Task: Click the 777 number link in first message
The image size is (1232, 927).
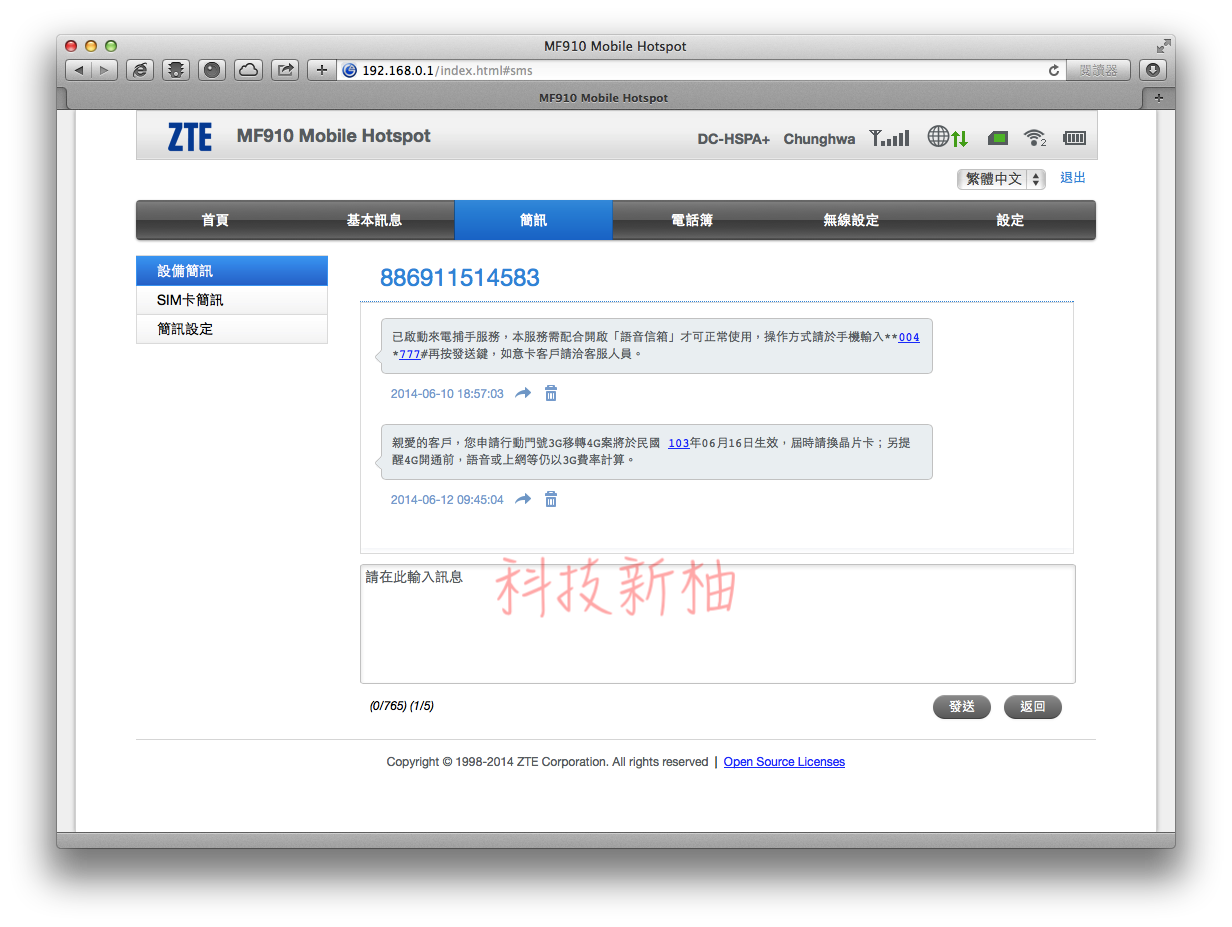Action: 410,354
